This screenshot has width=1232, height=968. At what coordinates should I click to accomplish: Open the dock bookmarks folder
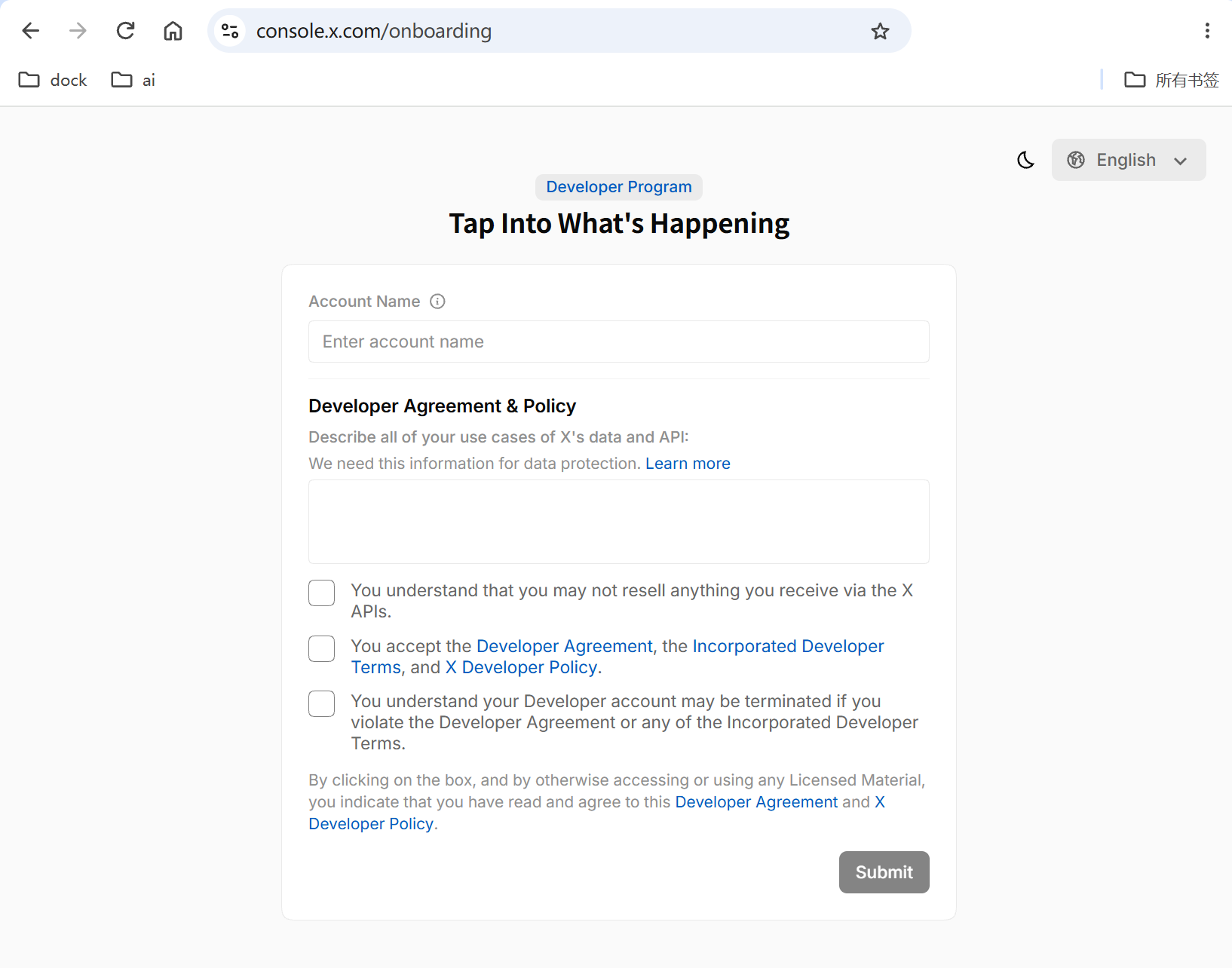[x=53, y=80]
